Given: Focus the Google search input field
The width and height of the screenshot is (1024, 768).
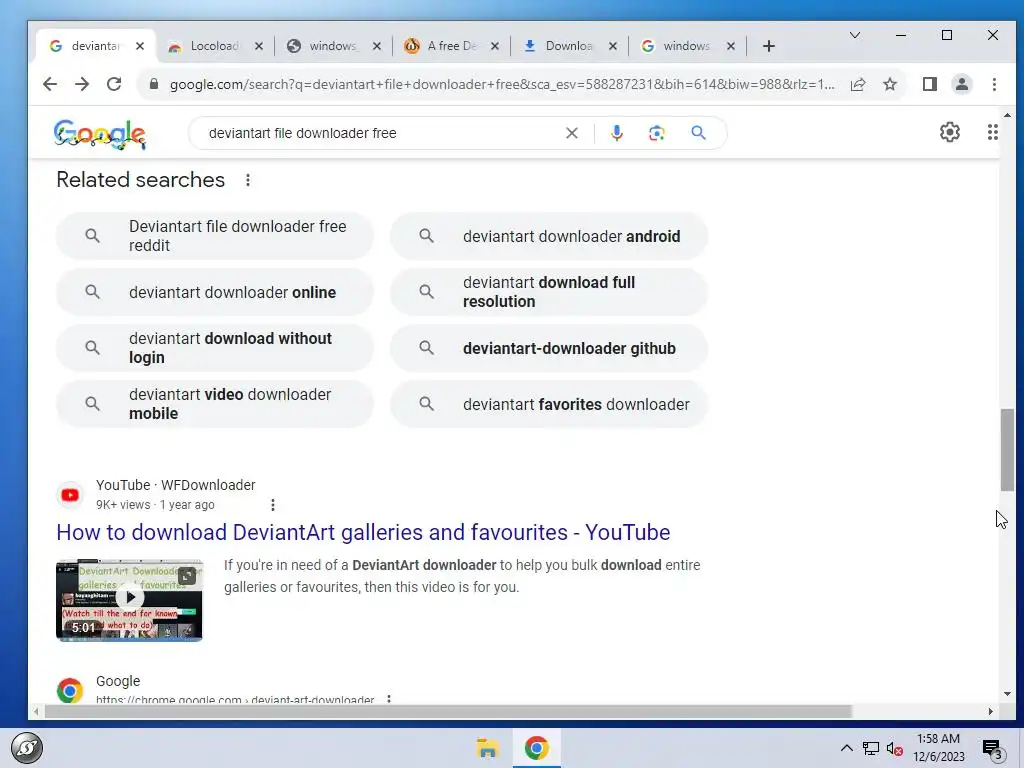Looking at the screenshot, I should (382, 133).
